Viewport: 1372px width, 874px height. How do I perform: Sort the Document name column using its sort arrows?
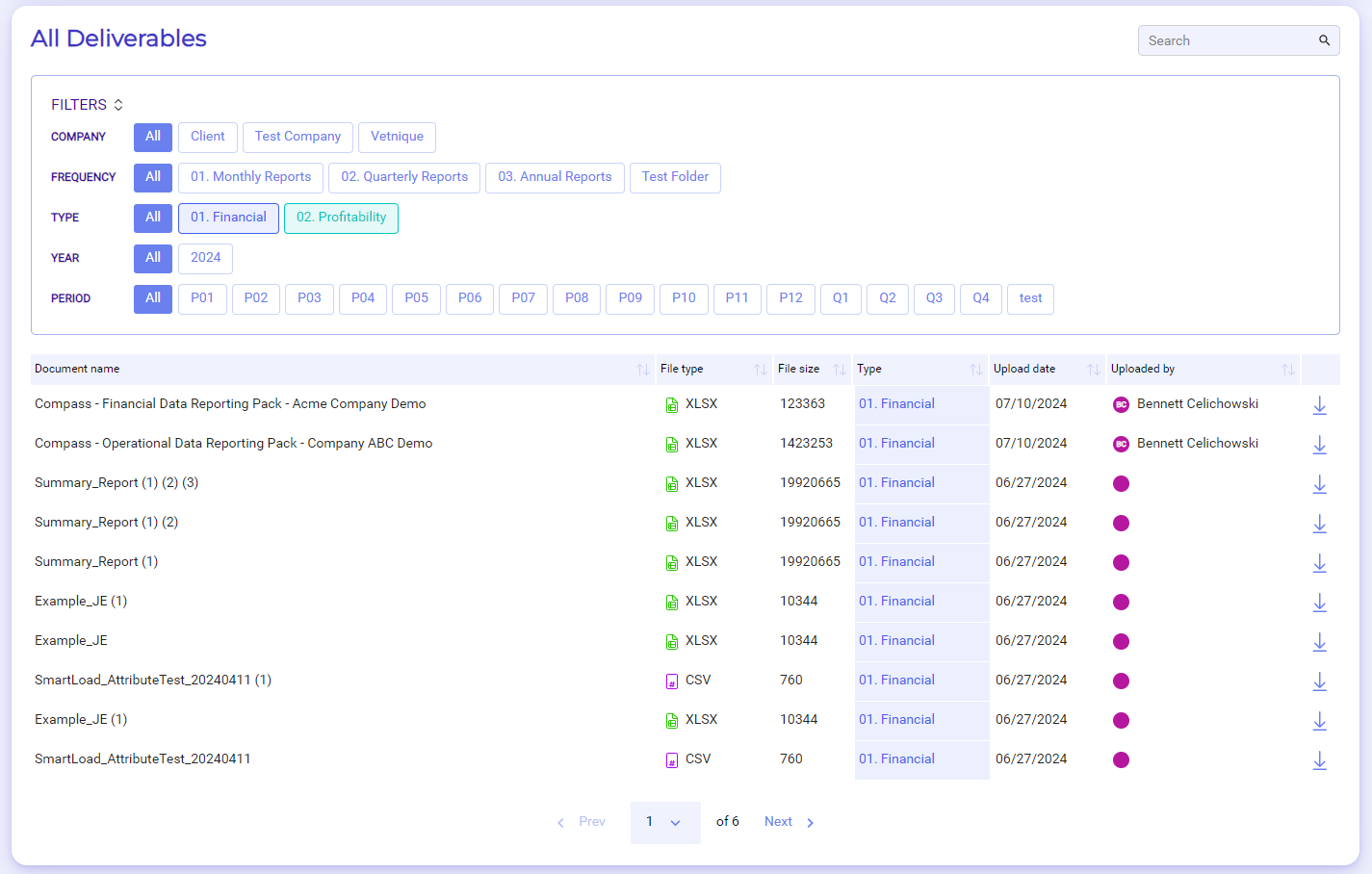click(x=643, y=369)
